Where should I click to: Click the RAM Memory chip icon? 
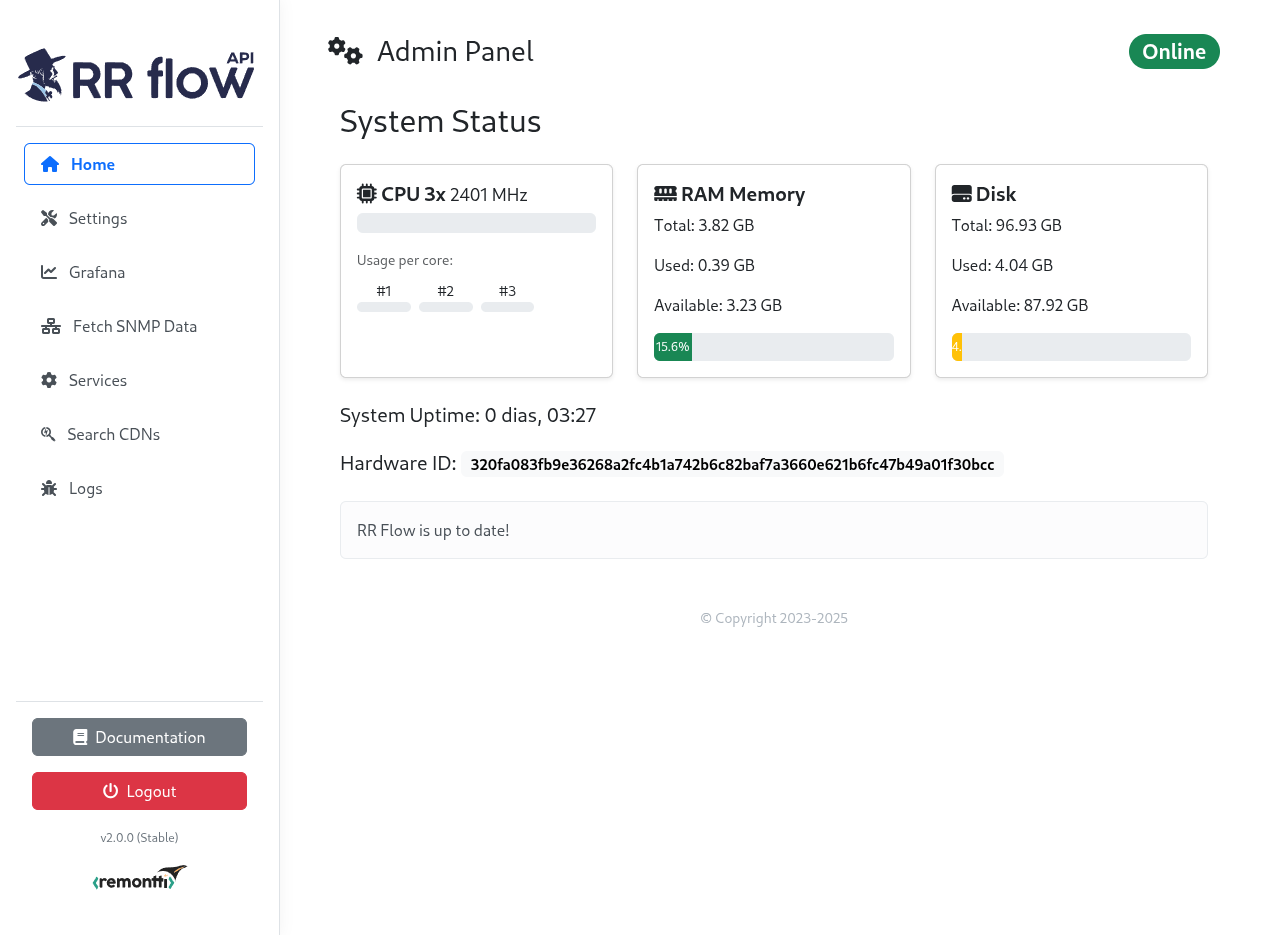(665, 193)
